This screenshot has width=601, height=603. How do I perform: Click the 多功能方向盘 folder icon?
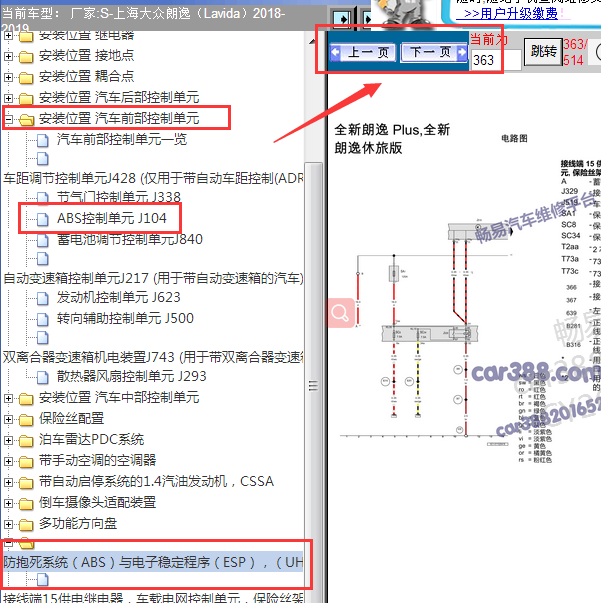pos(25,524)
